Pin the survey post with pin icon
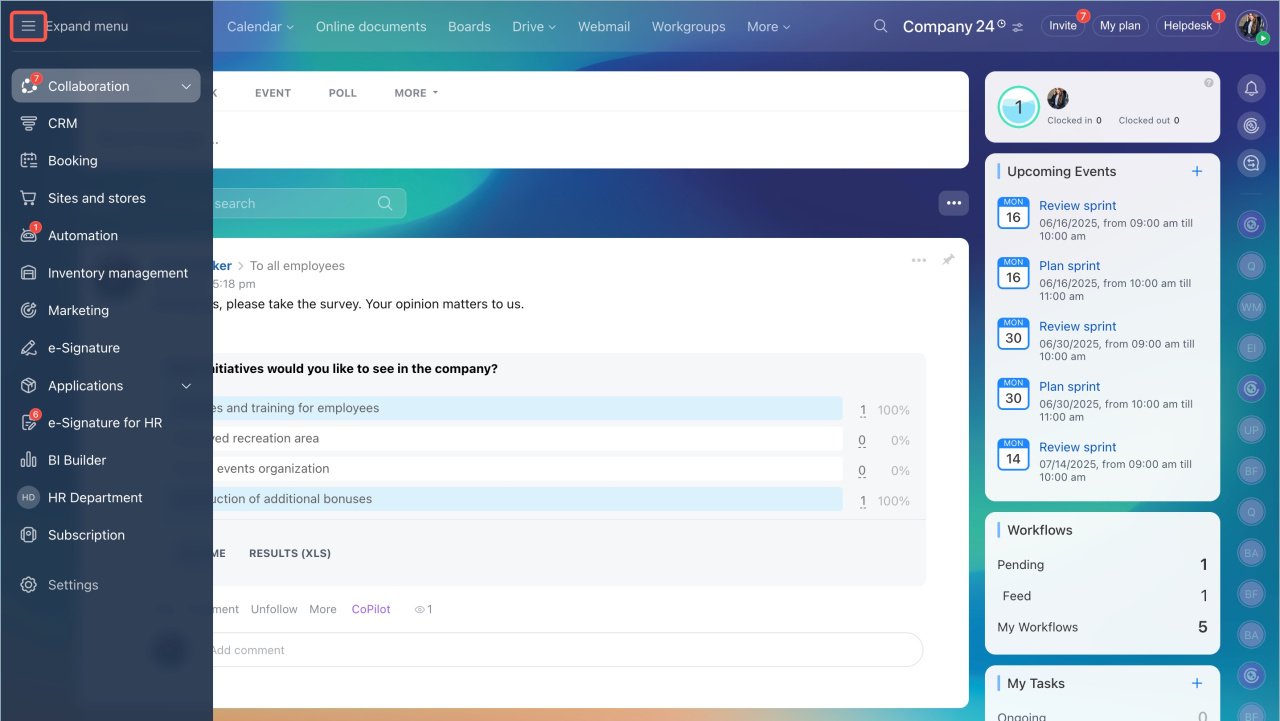The height and width of the screenshot is (721, 1280). (x=948, y=260)
